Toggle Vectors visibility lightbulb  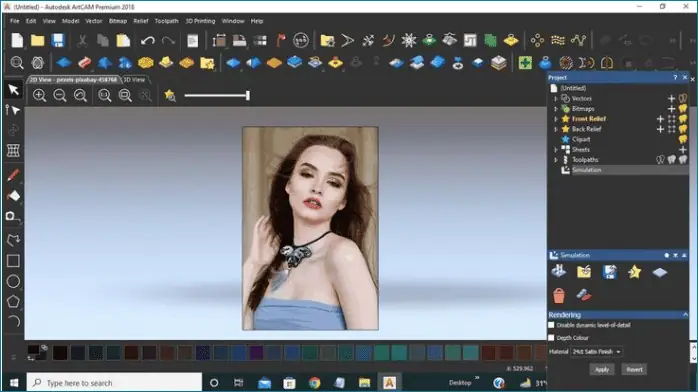click(683, 98)
